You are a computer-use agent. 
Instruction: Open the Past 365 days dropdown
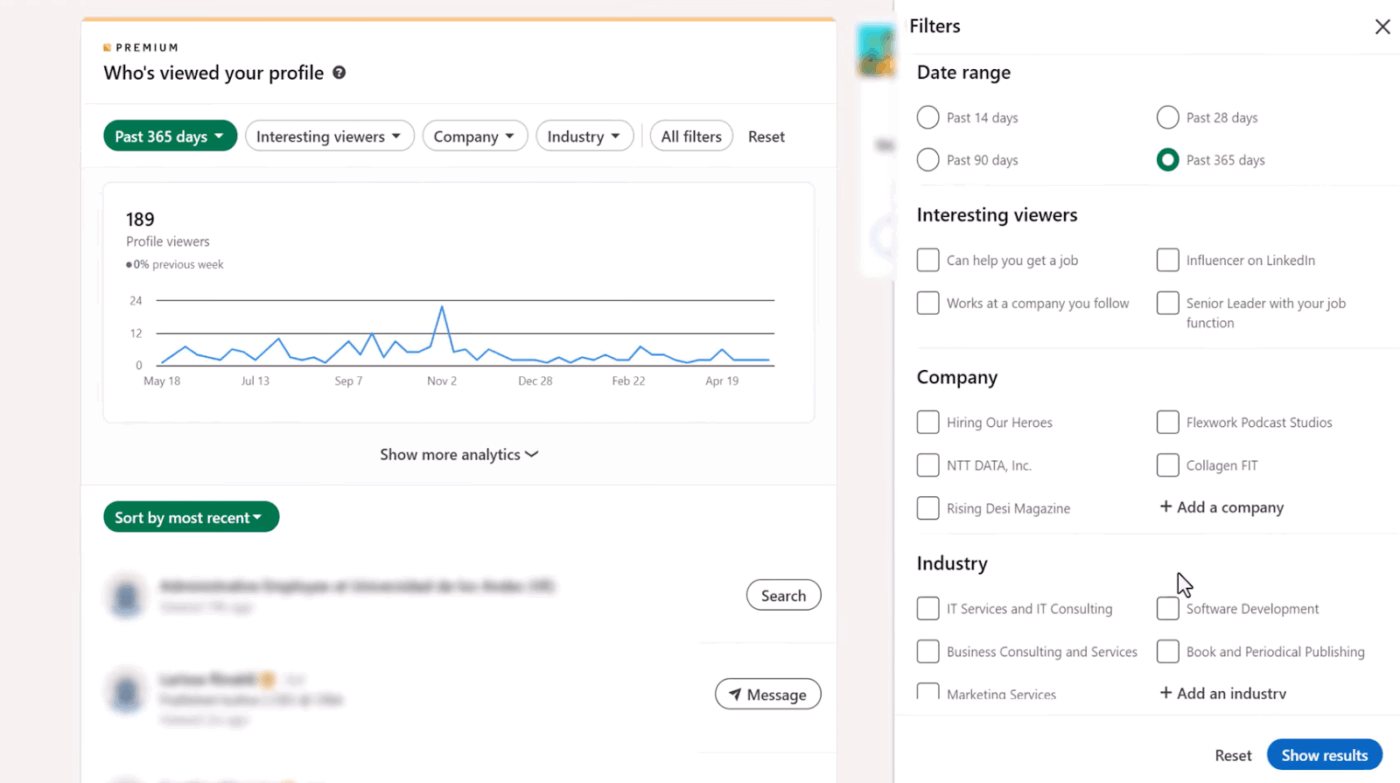pos(169,136)
